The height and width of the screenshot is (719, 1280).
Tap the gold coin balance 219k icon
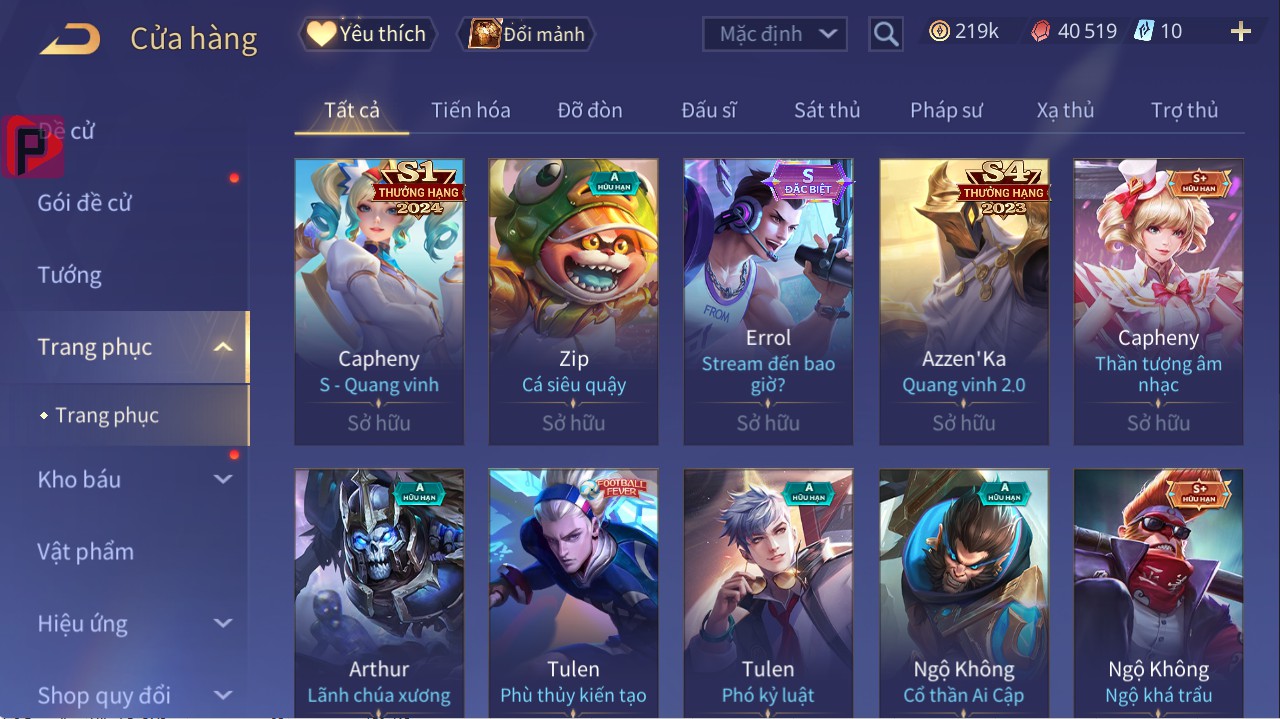click(939, 32)
